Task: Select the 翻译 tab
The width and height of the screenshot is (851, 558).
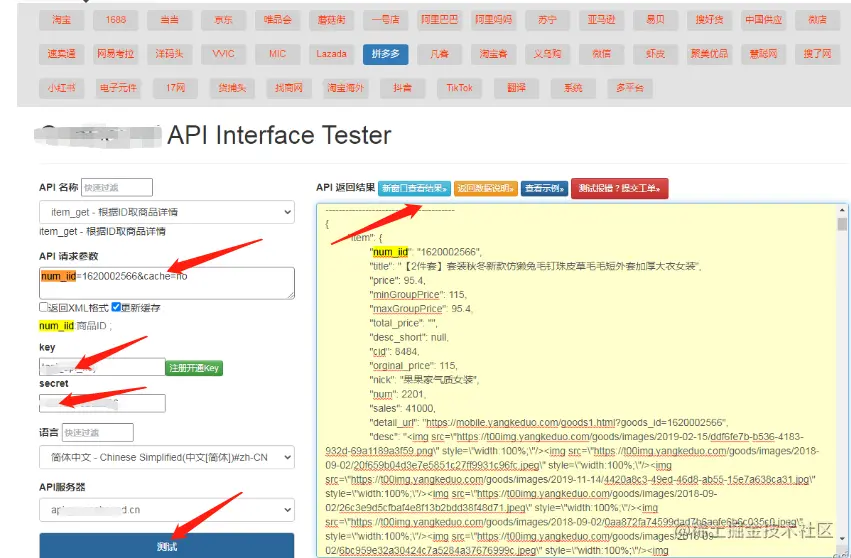Action: 516,88
